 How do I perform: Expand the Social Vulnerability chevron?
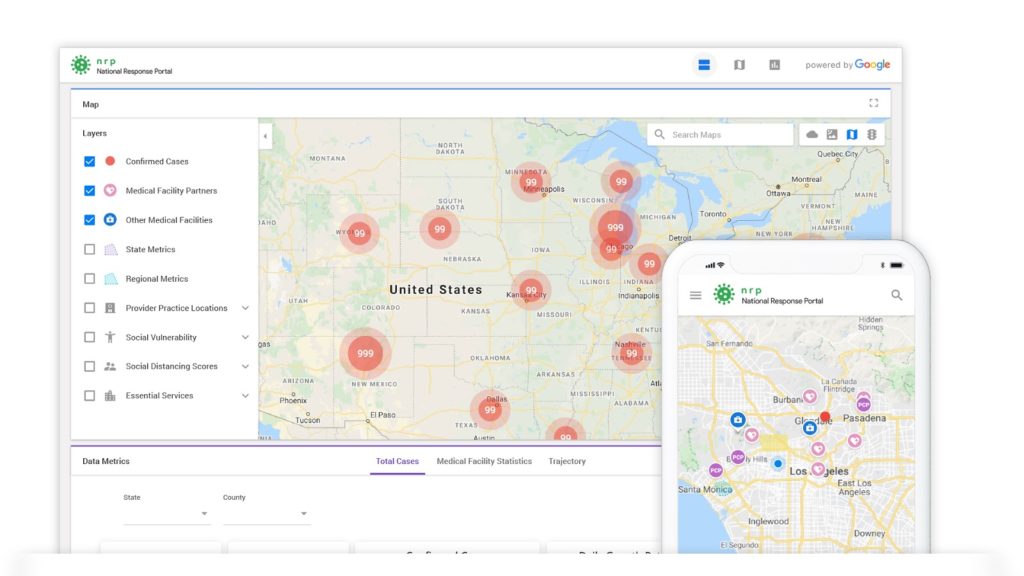click(x=246, y=337)
